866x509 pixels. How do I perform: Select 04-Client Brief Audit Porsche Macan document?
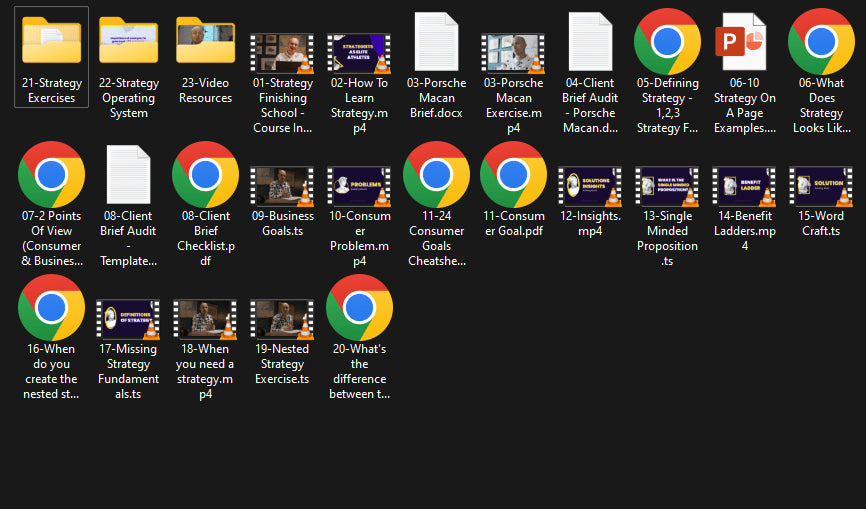coord(590,42)
